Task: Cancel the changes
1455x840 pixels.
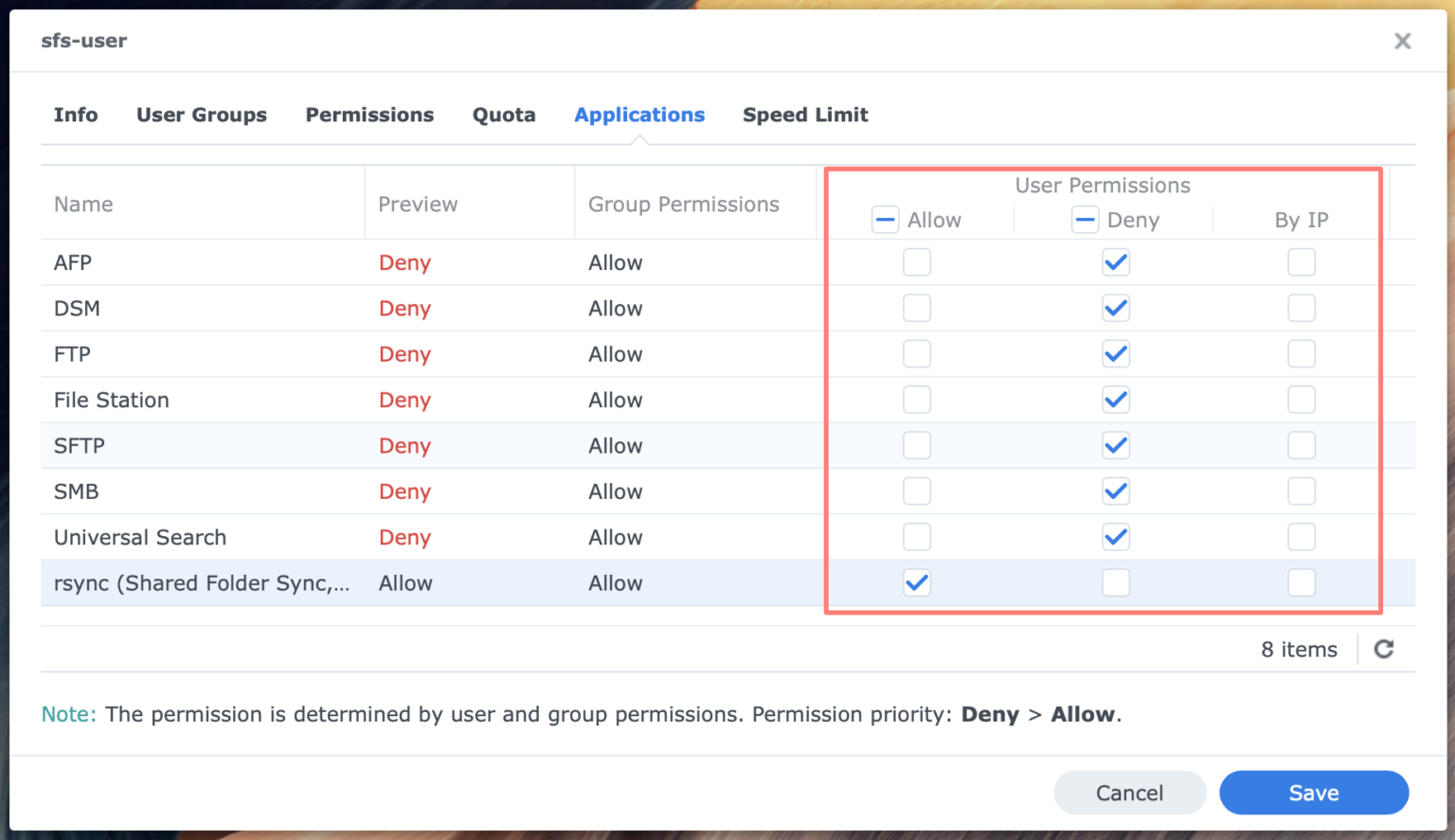Action: point(1130,793)
